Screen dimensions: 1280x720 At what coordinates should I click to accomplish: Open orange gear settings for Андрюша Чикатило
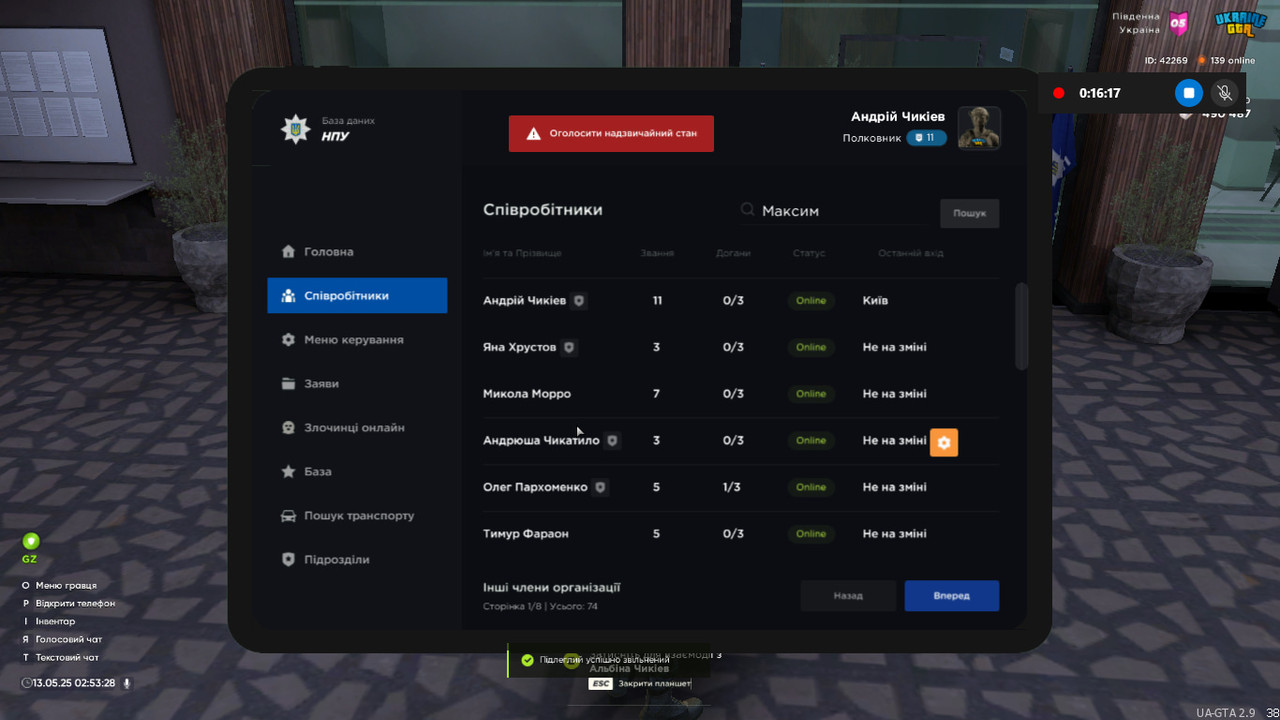(944, 442)
